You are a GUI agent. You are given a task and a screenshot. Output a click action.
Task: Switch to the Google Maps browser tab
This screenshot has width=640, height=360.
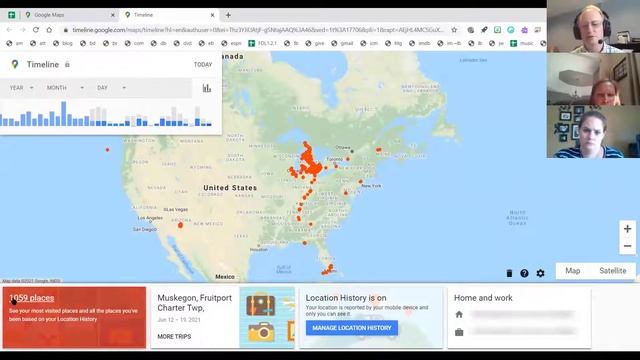coord(69,15)
